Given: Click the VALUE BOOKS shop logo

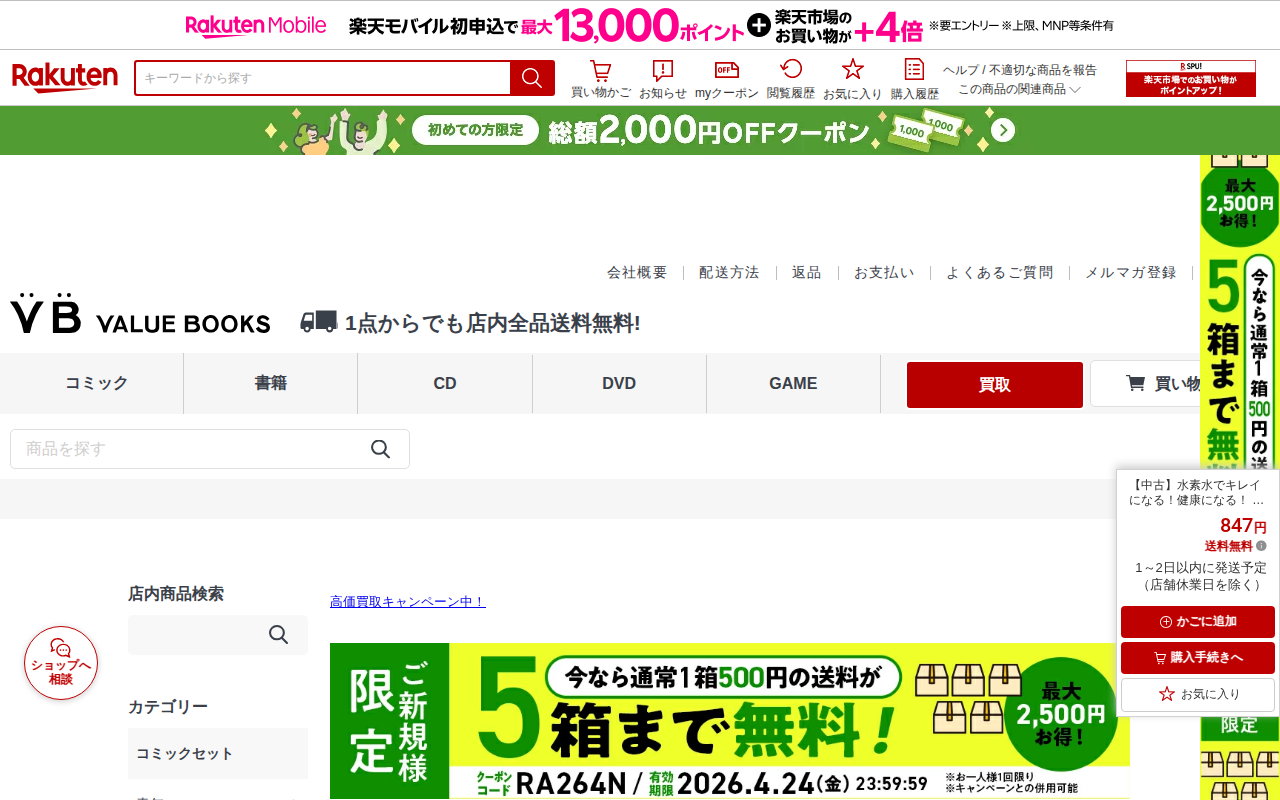Looking at the screenshot, I should (x=140, y=315).
